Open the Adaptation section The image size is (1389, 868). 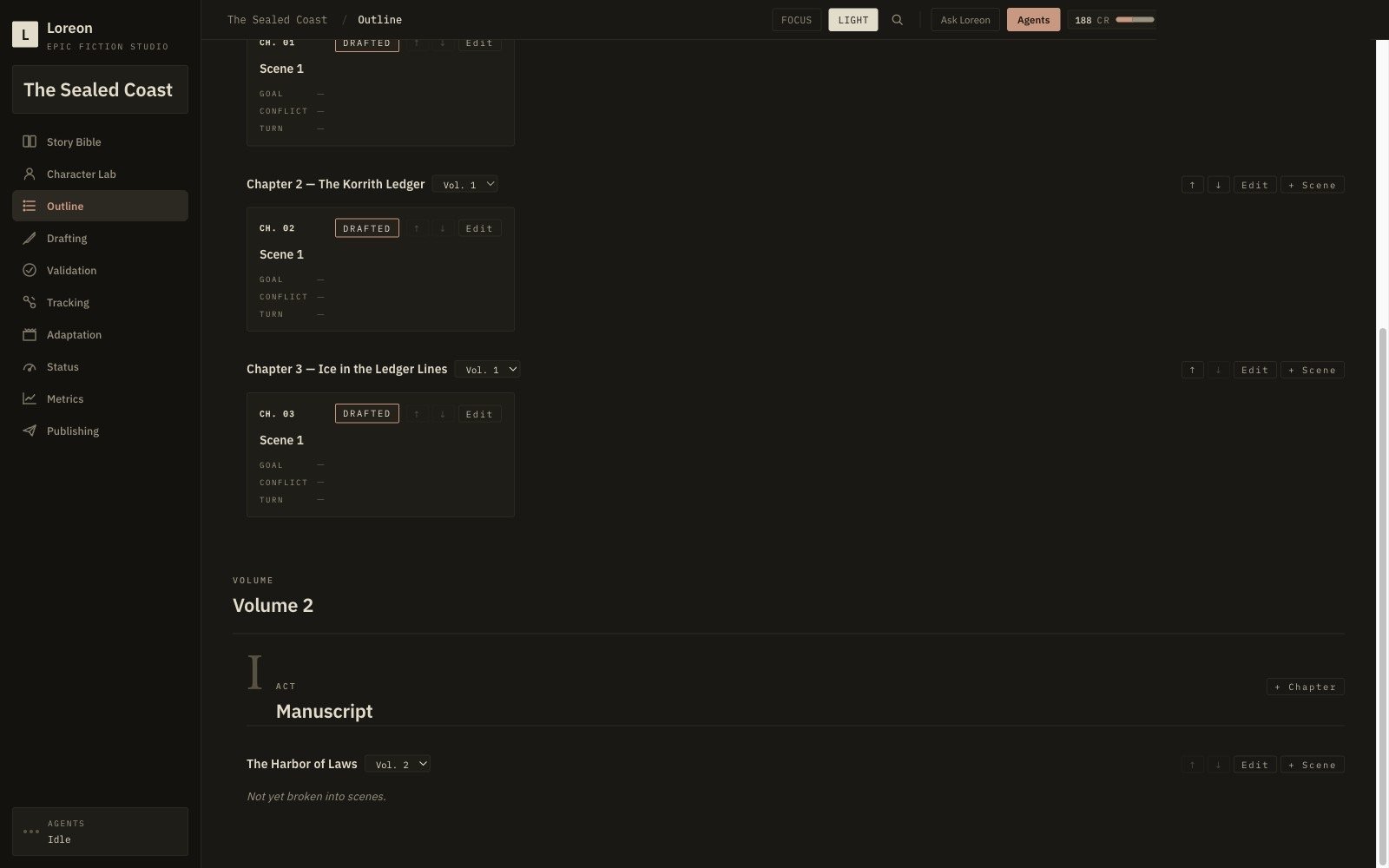[x=74, y=334]
